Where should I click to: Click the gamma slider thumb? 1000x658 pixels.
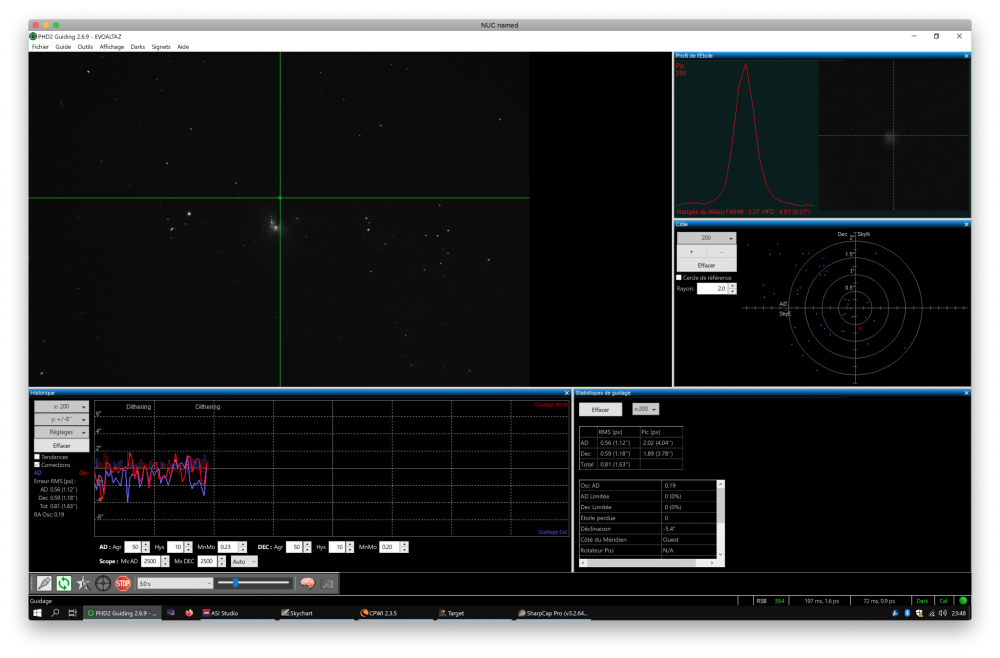click(x=235, y=583)
